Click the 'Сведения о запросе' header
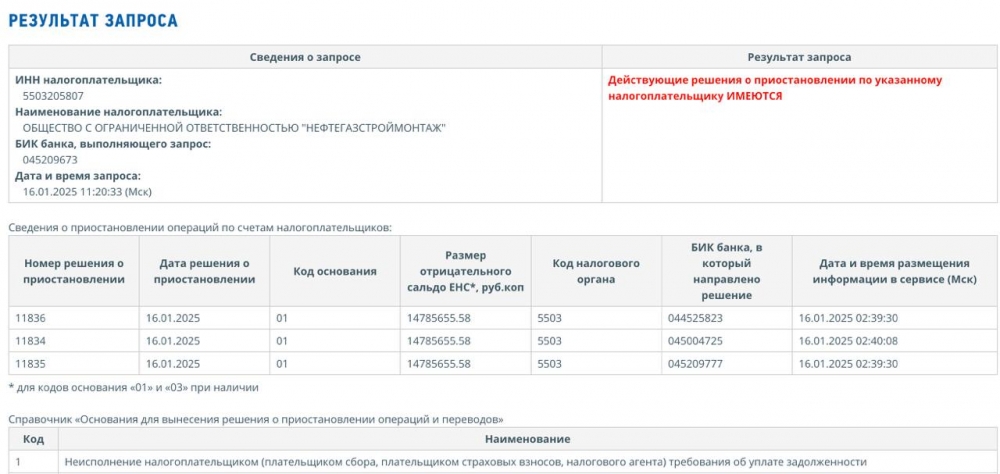The image size is (1000, 474). 305,57
